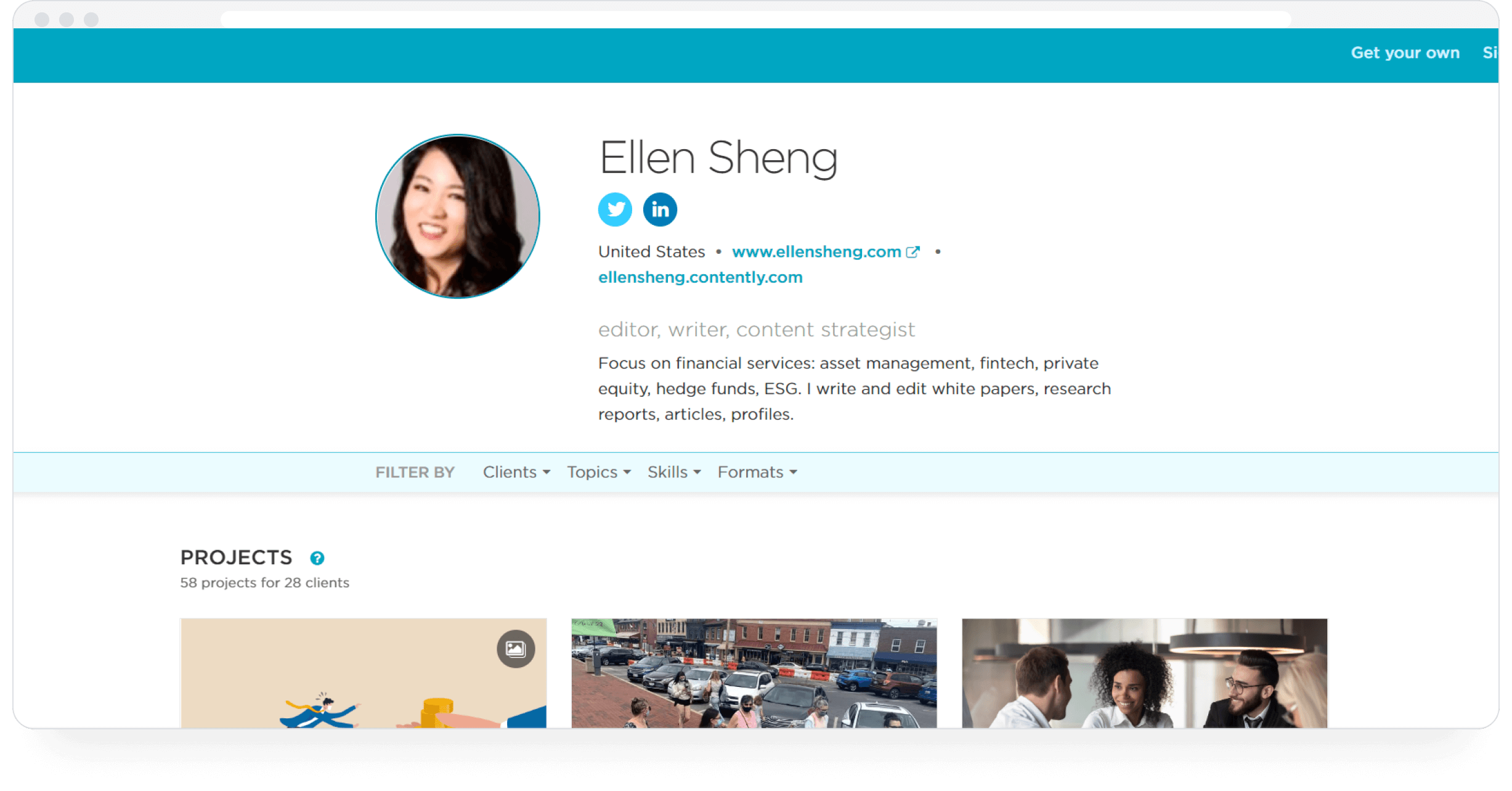Open the beige illustrated project thumbnail

coord(364,673)
